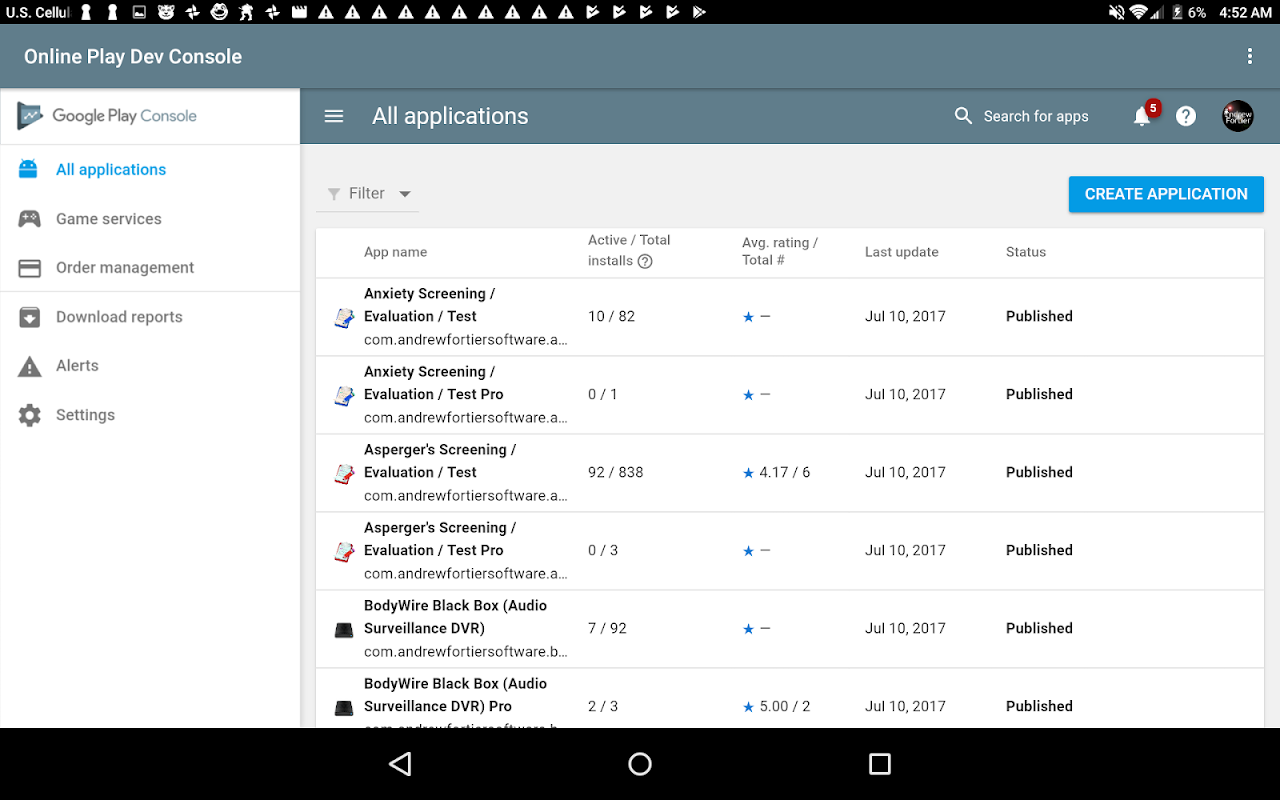
Task: Click the search magnifier icon
Action: (x=963, y=116)
